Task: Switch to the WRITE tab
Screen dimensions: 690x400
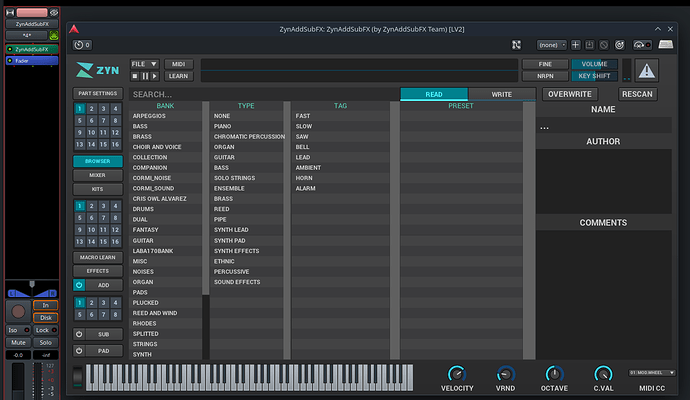Action: coord(501,94)
